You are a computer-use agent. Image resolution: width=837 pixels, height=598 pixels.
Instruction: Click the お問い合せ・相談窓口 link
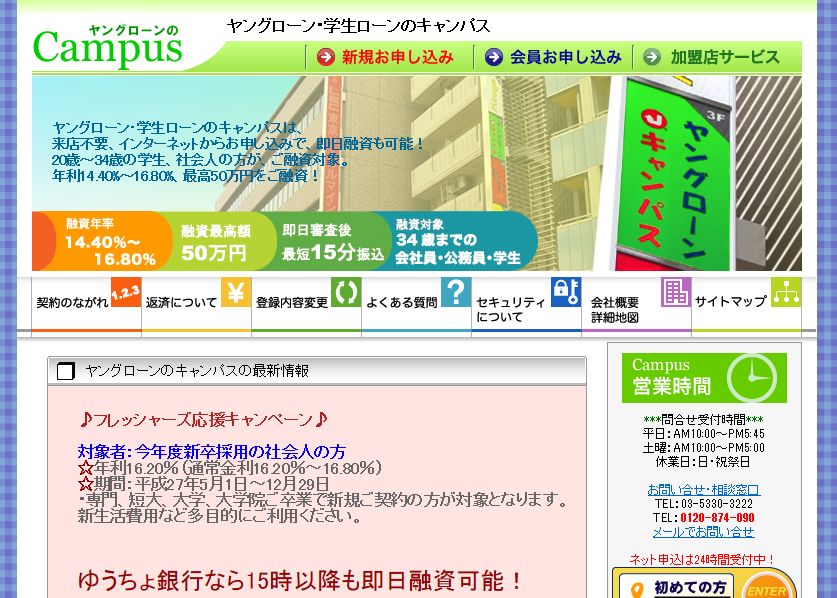click(704, 490)
